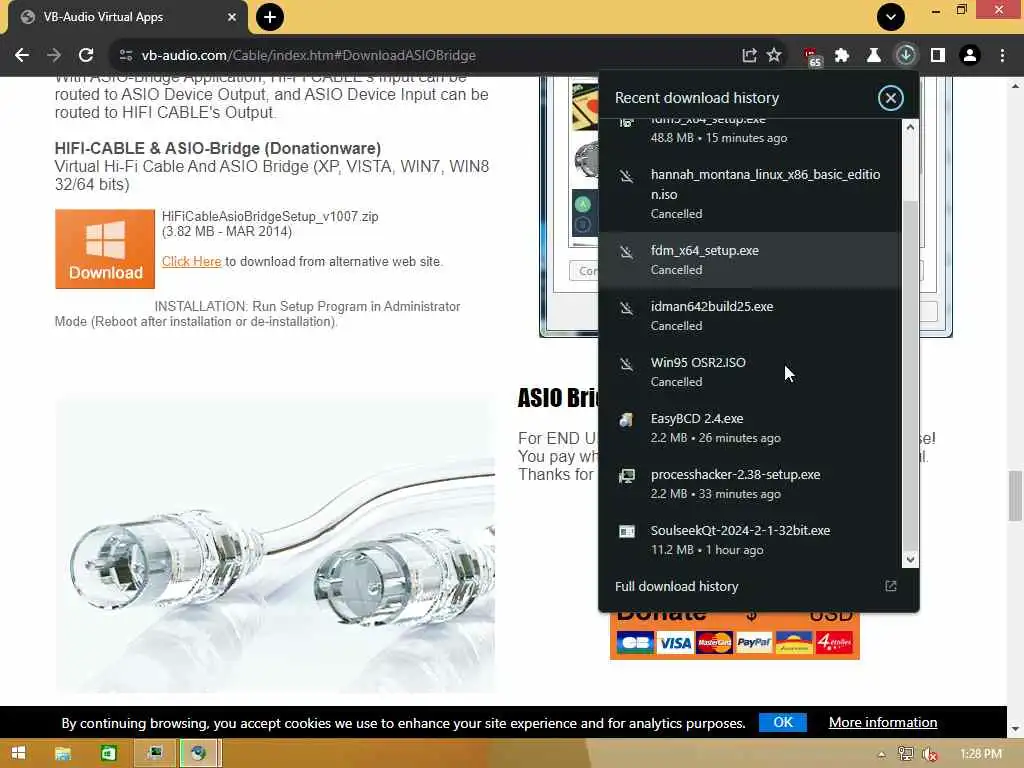This screenshot has width=1024, height=768.
Task: Open Chrome three-dot menu
Action: tap(1002, 56)
